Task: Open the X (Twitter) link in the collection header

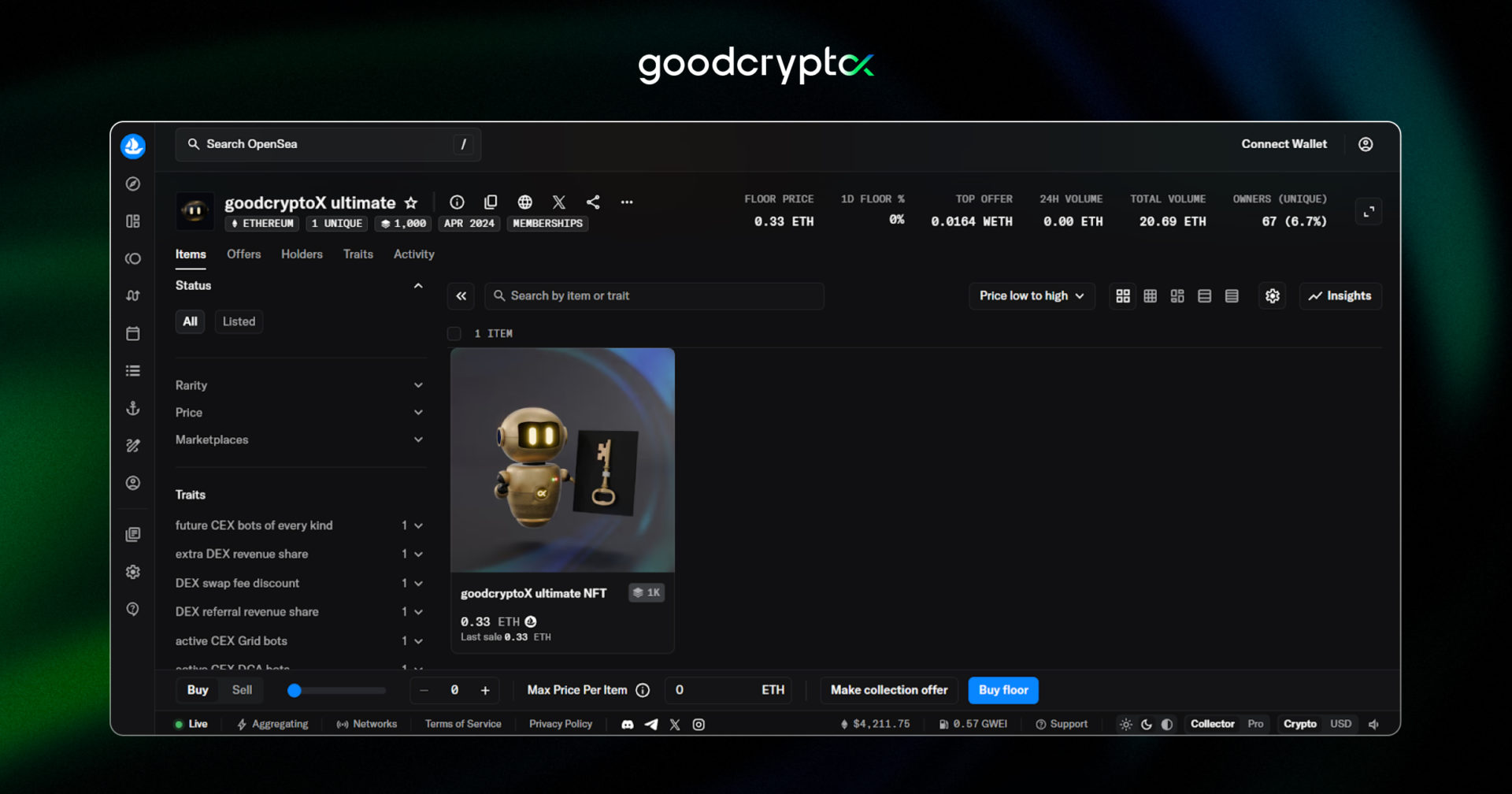Action: (559, 202)
